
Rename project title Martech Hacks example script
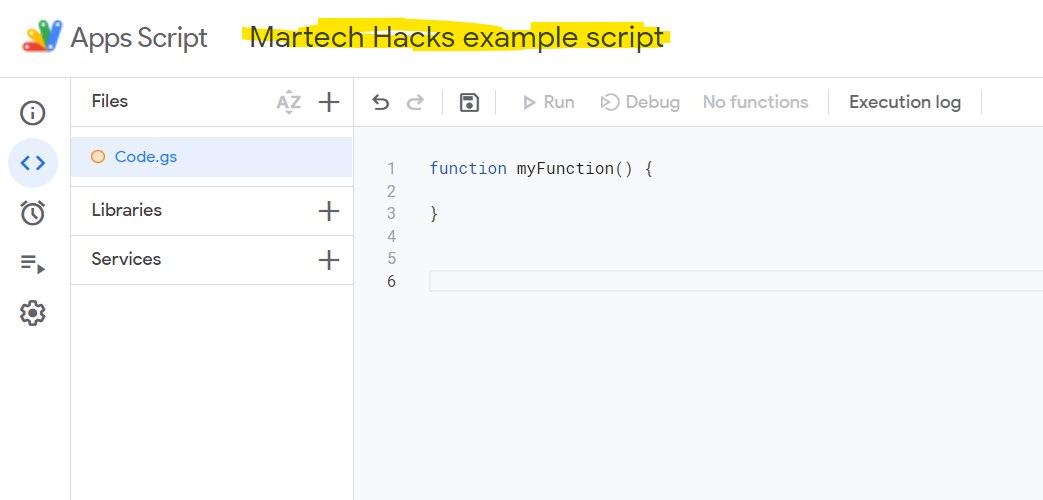click(457, 37)
